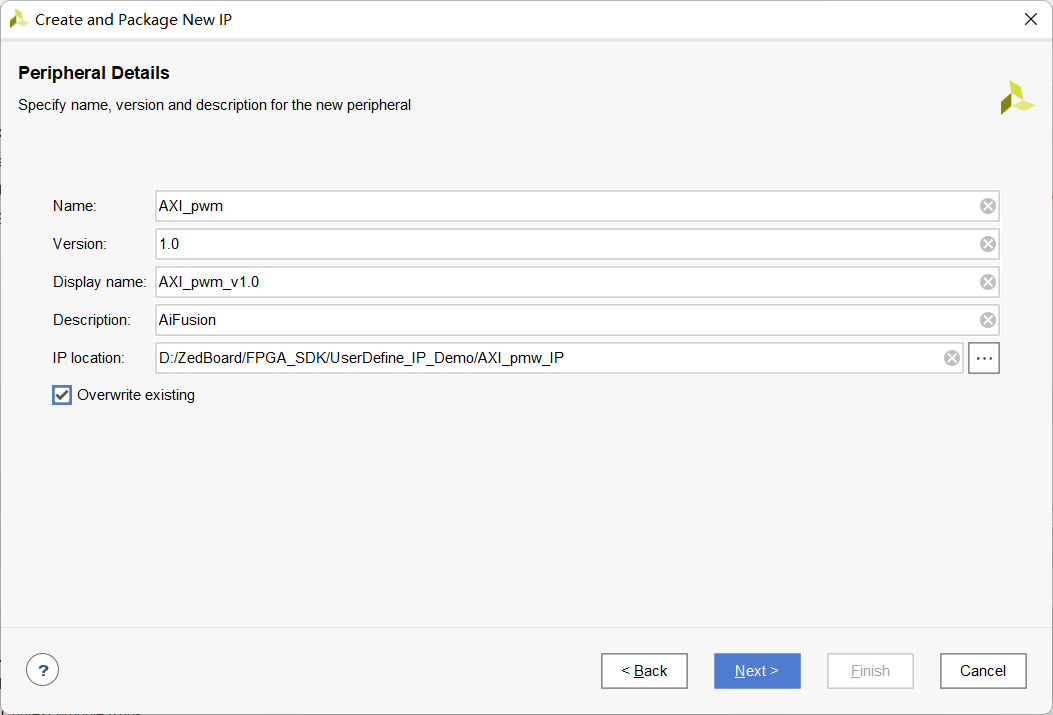Click the Overwrite existing label

click(x=136, y=395)
